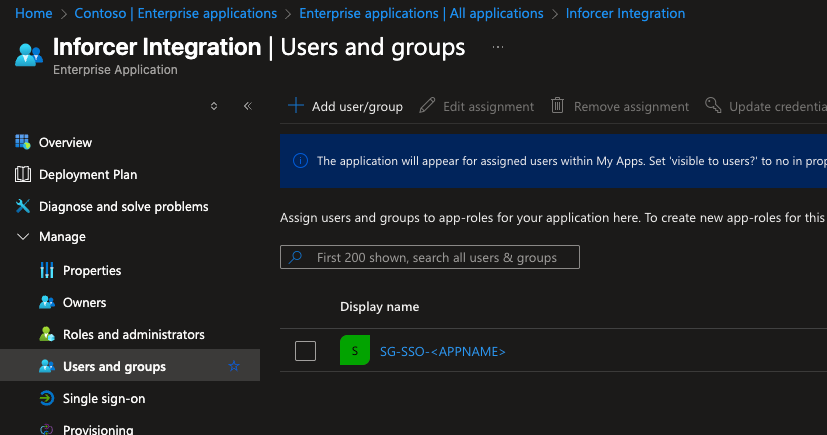Click the Properties sliders icon
The width and height of the screenshot is (827, 435).
coord(46,270)
